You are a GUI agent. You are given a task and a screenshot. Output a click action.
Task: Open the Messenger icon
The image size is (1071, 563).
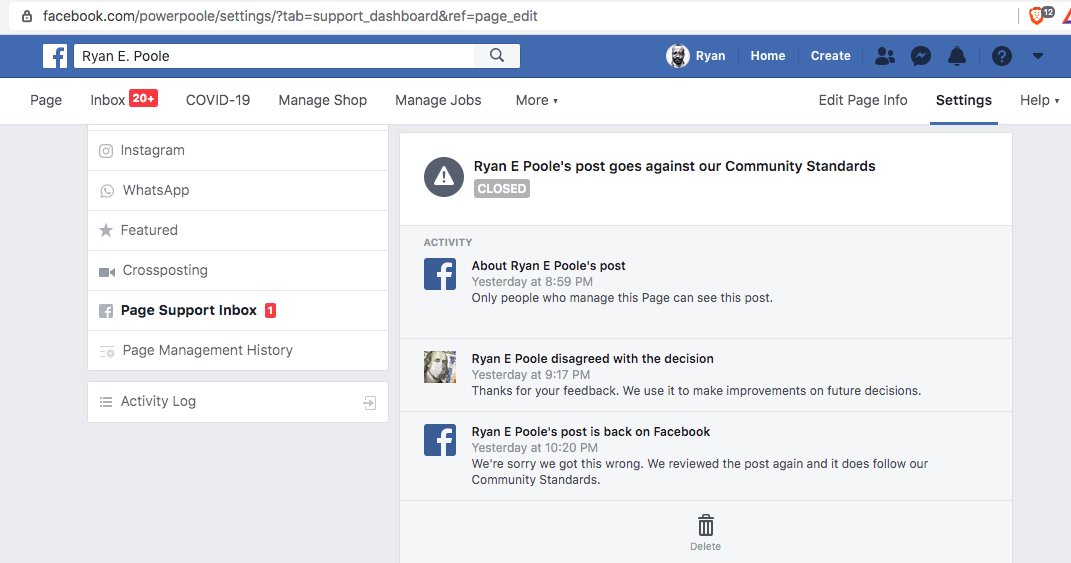pyautogui.click(x=921, y=56)
